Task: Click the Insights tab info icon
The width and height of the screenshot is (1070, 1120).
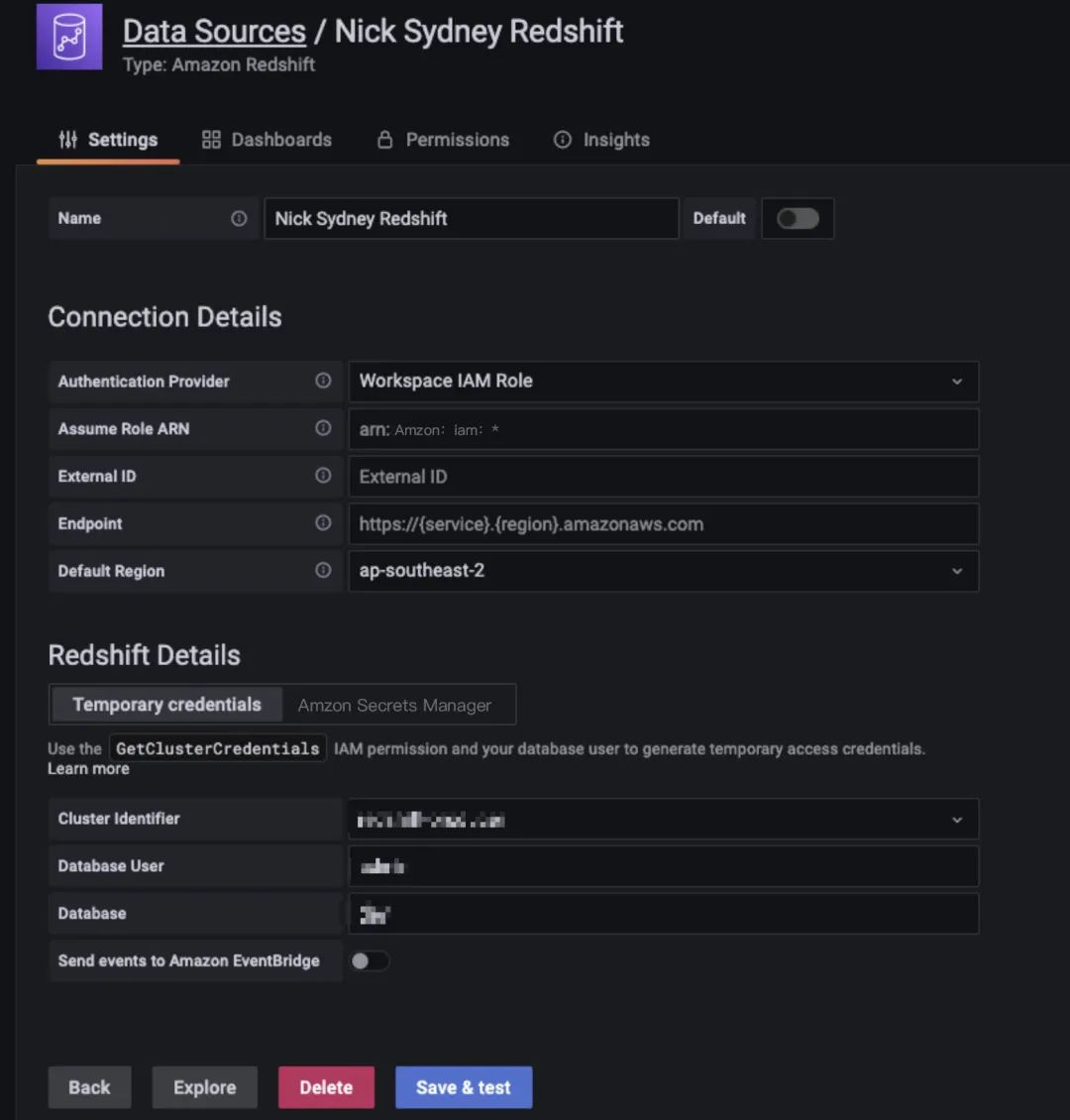Action: (x=563, y=140)
